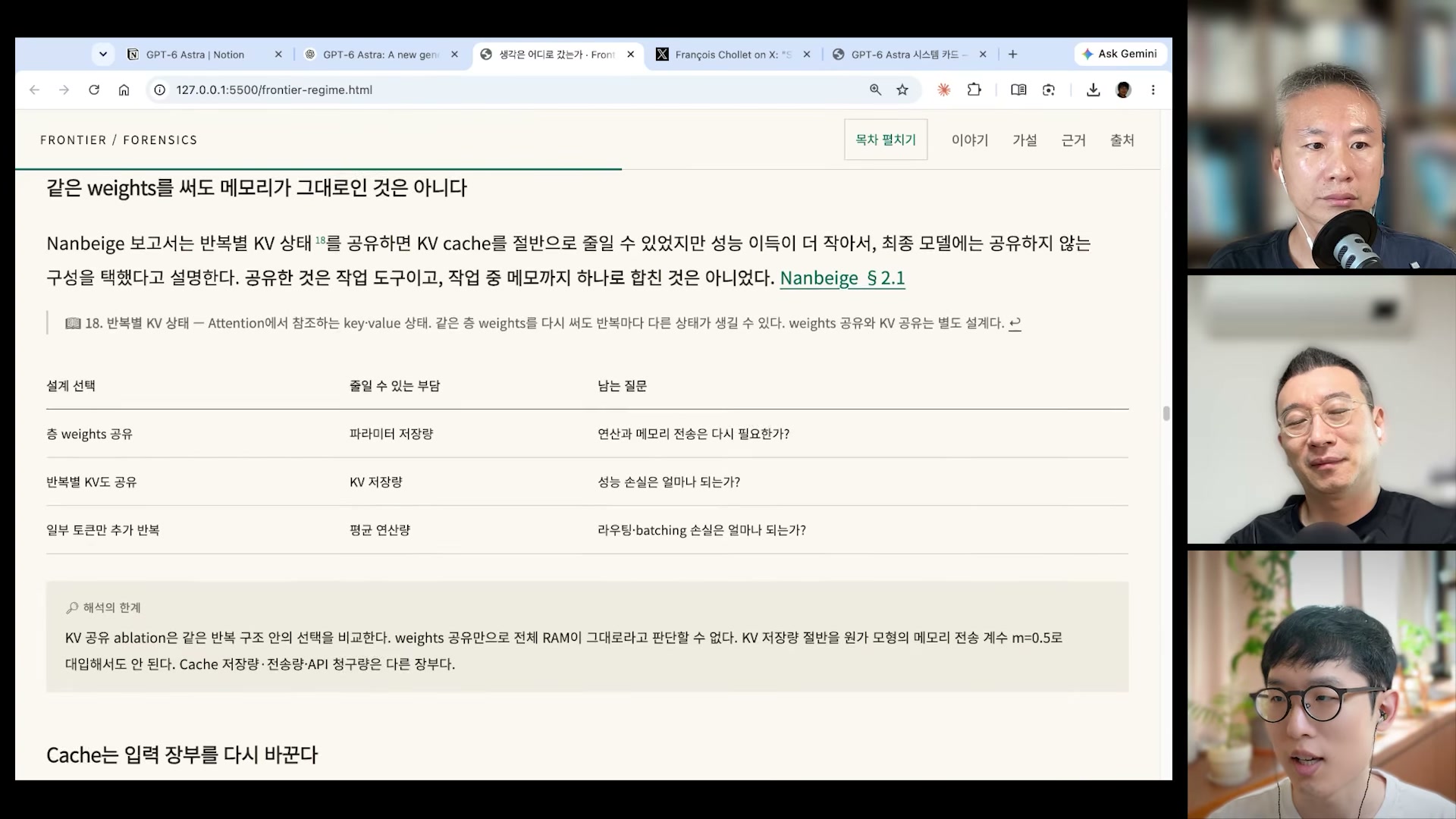Switch to François Chollet on X tab
This screenshot has height=819, width=1456.
coord(733,55)
